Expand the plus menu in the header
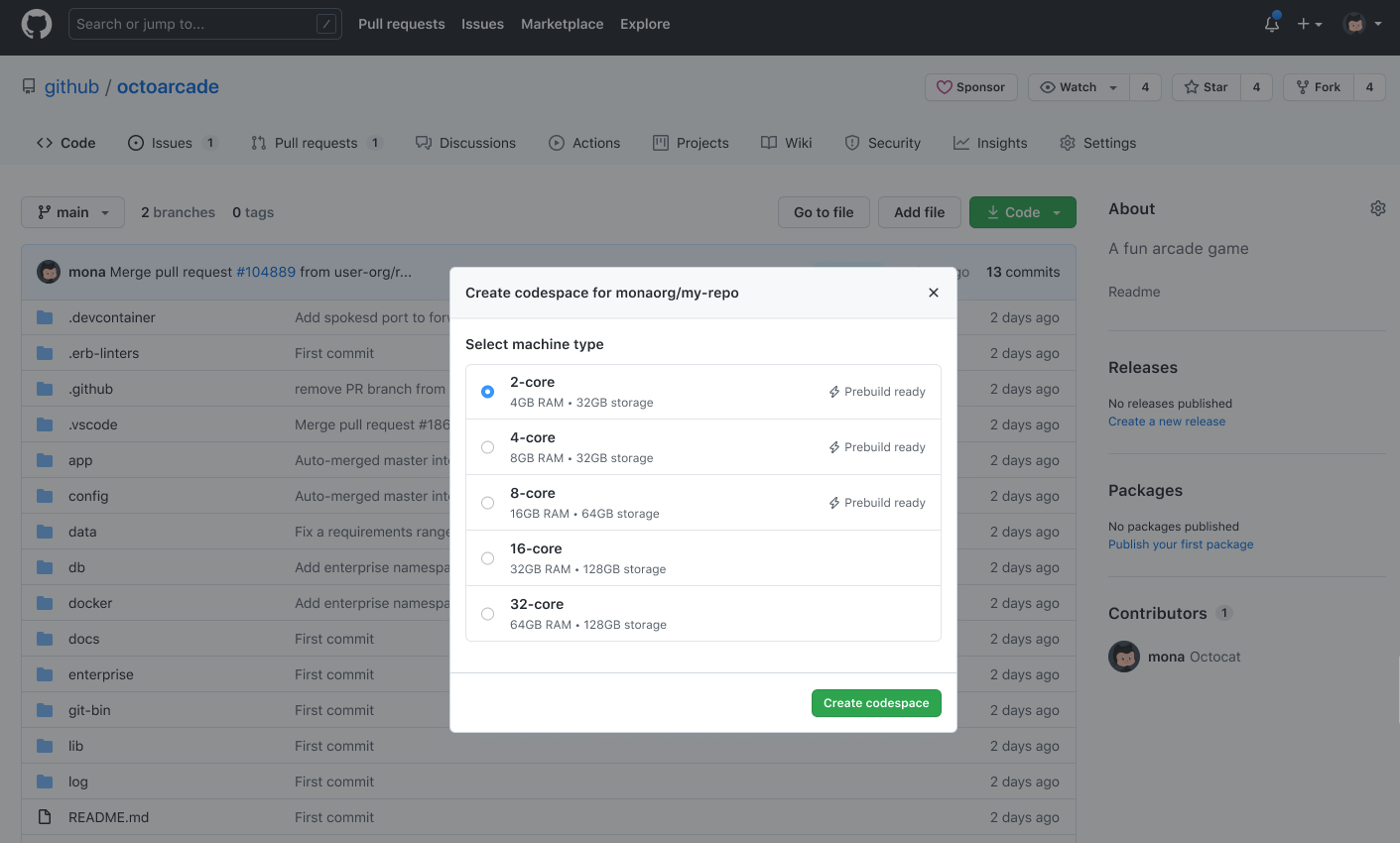1400x843 pixels. tap(1309, 24)
